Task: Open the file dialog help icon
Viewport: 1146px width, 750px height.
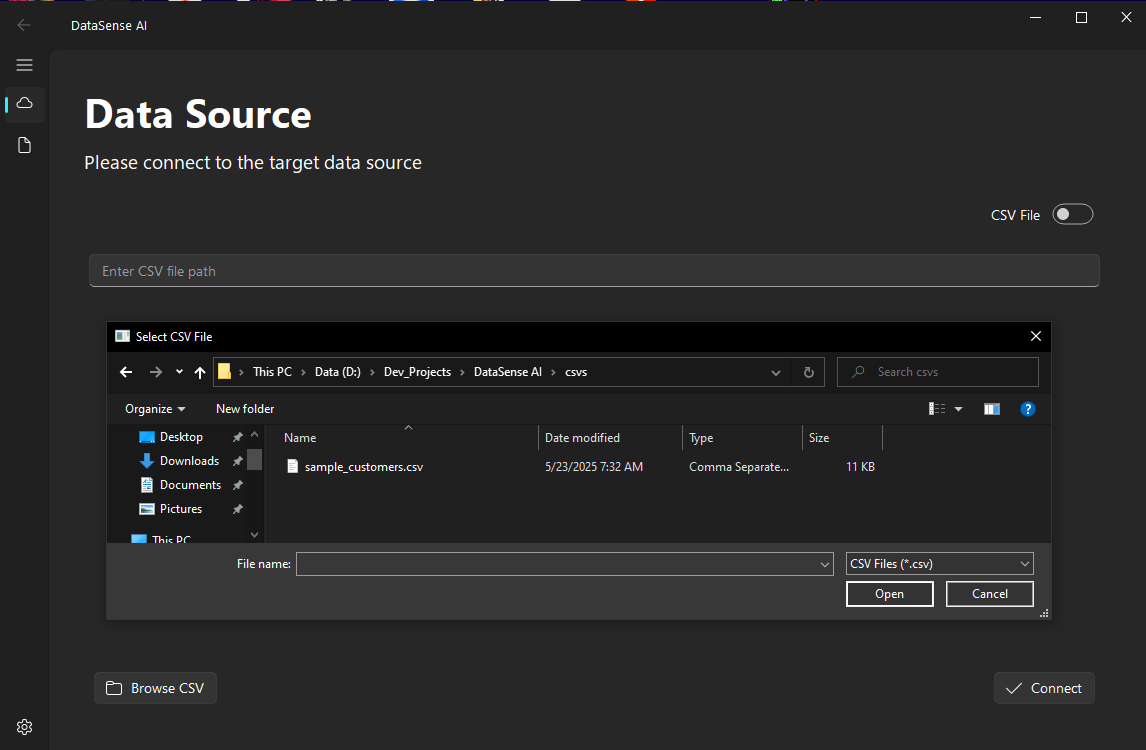Action: pyautogui.click(x=1027, y=409)
